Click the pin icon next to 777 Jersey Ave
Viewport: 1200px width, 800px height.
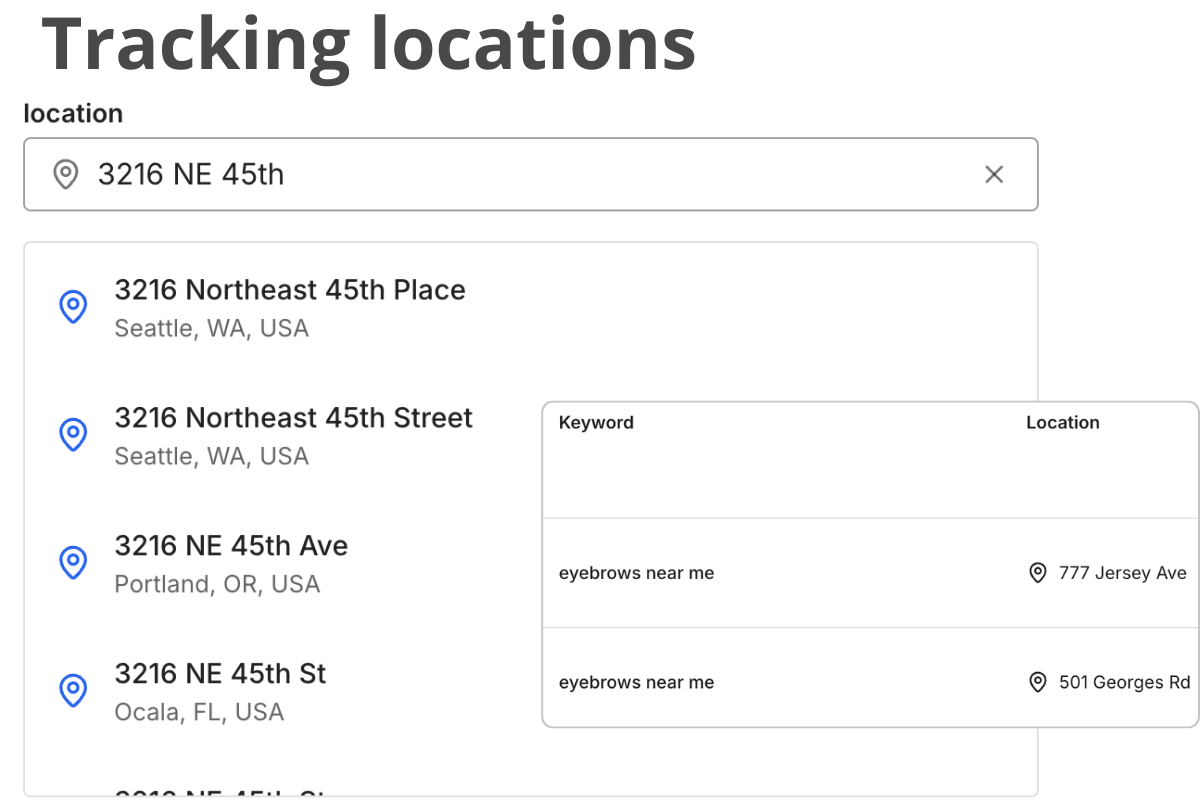[x=1037, y=572]
